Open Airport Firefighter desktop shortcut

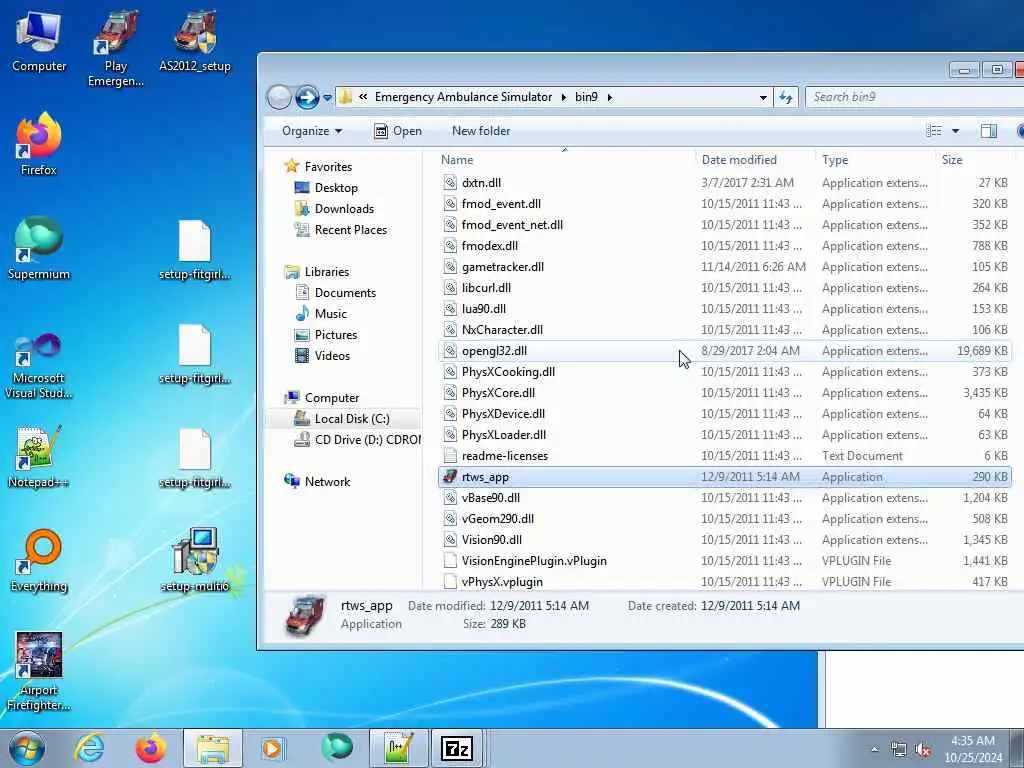[x=39, y=671]
